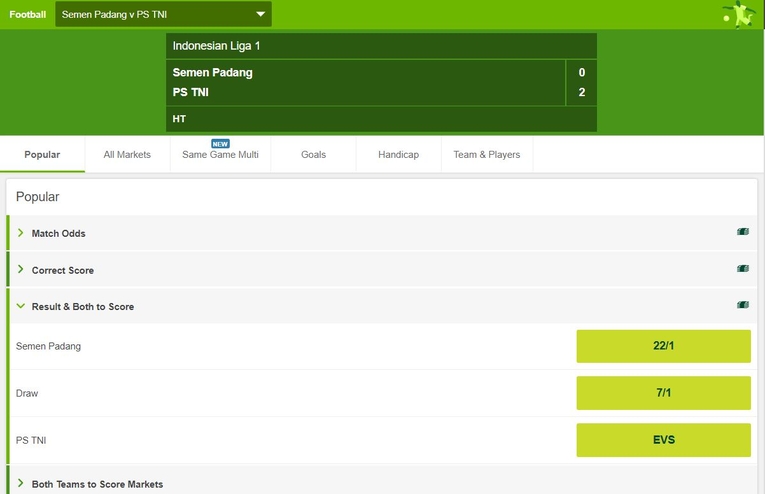Click the Football link in the header
Screen dimensions: 765x494
pos(27,15)
